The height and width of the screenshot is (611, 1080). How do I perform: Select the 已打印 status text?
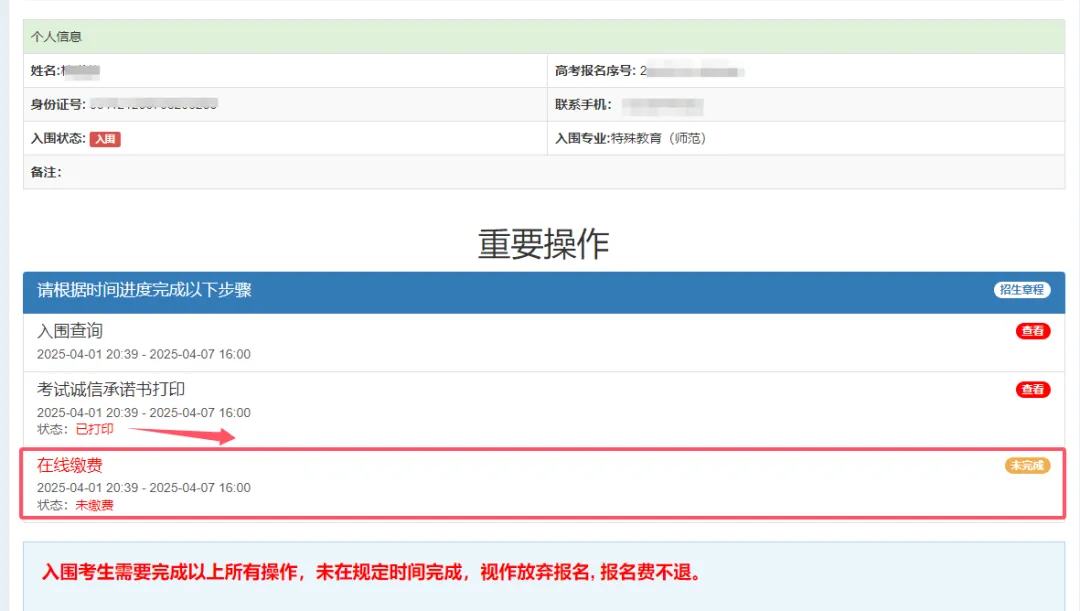95,429
